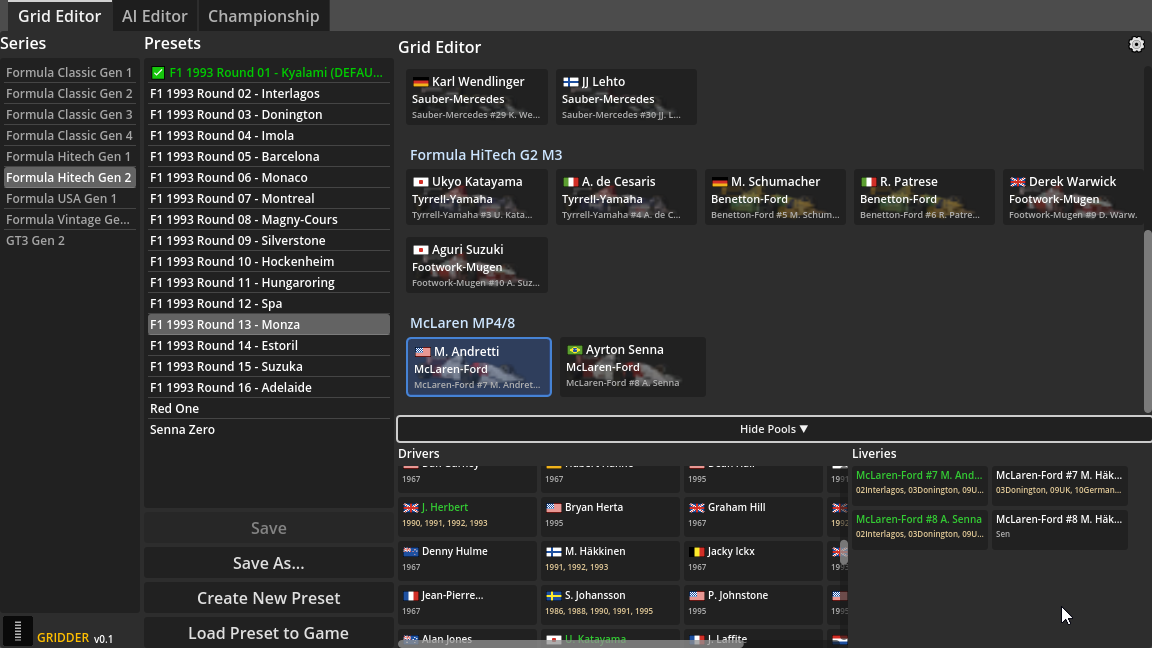Choose preset F1 1993 Round 02 - Interlagos
The image size is (1152, 648).
click(269, 93)
